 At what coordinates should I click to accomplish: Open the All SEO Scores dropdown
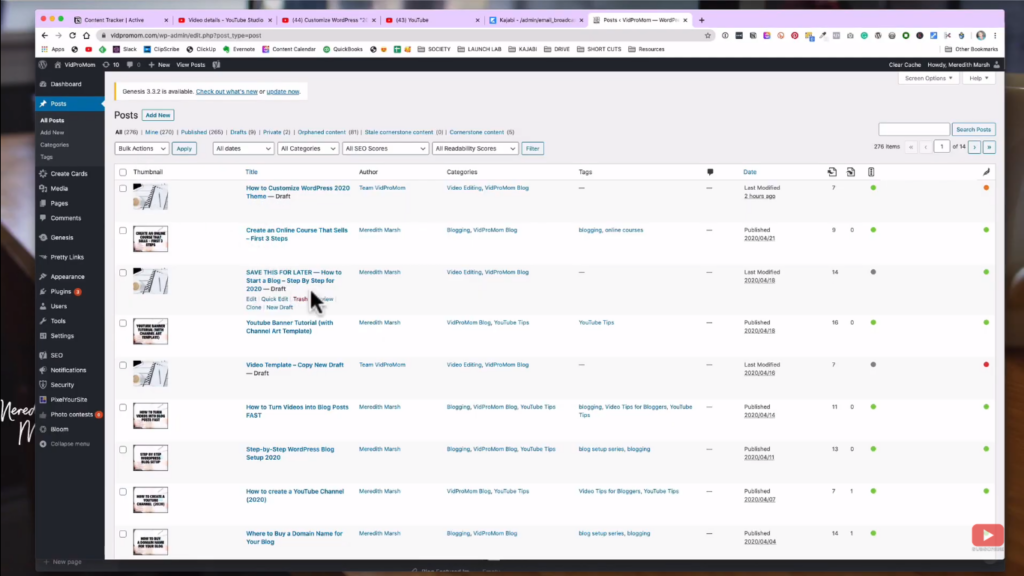[385, 148]
